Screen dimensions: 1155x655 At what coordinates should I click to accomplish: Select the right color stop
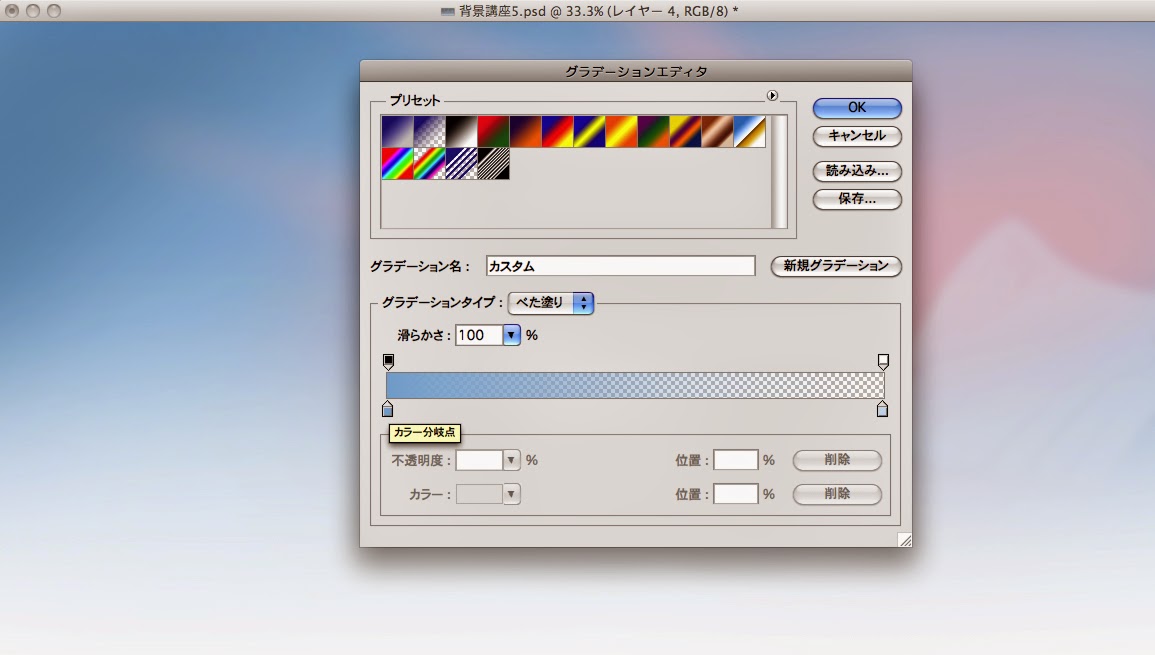882,409
